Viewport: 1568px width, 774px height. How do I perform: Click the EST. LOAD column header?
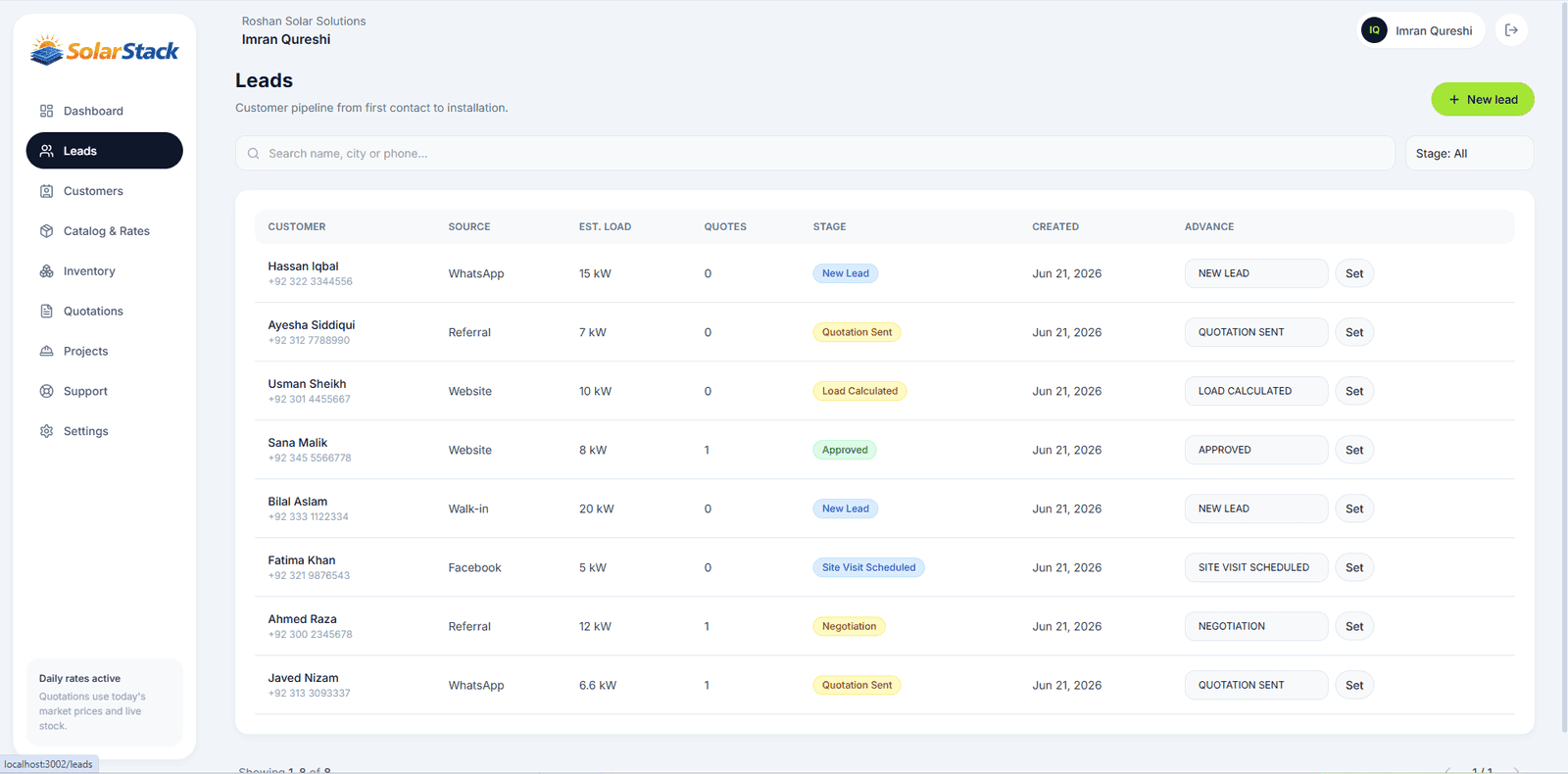click(x=605, y=226)
